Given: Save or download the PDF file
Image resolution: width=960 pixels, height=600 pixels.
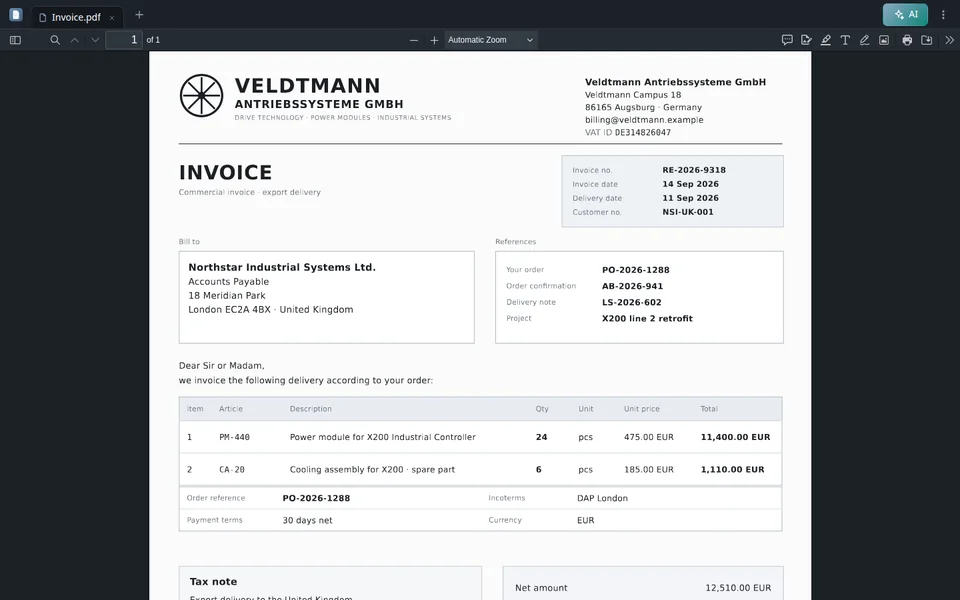Looking at the screenshot, I should pyautogui.click(x=927, y=40).
